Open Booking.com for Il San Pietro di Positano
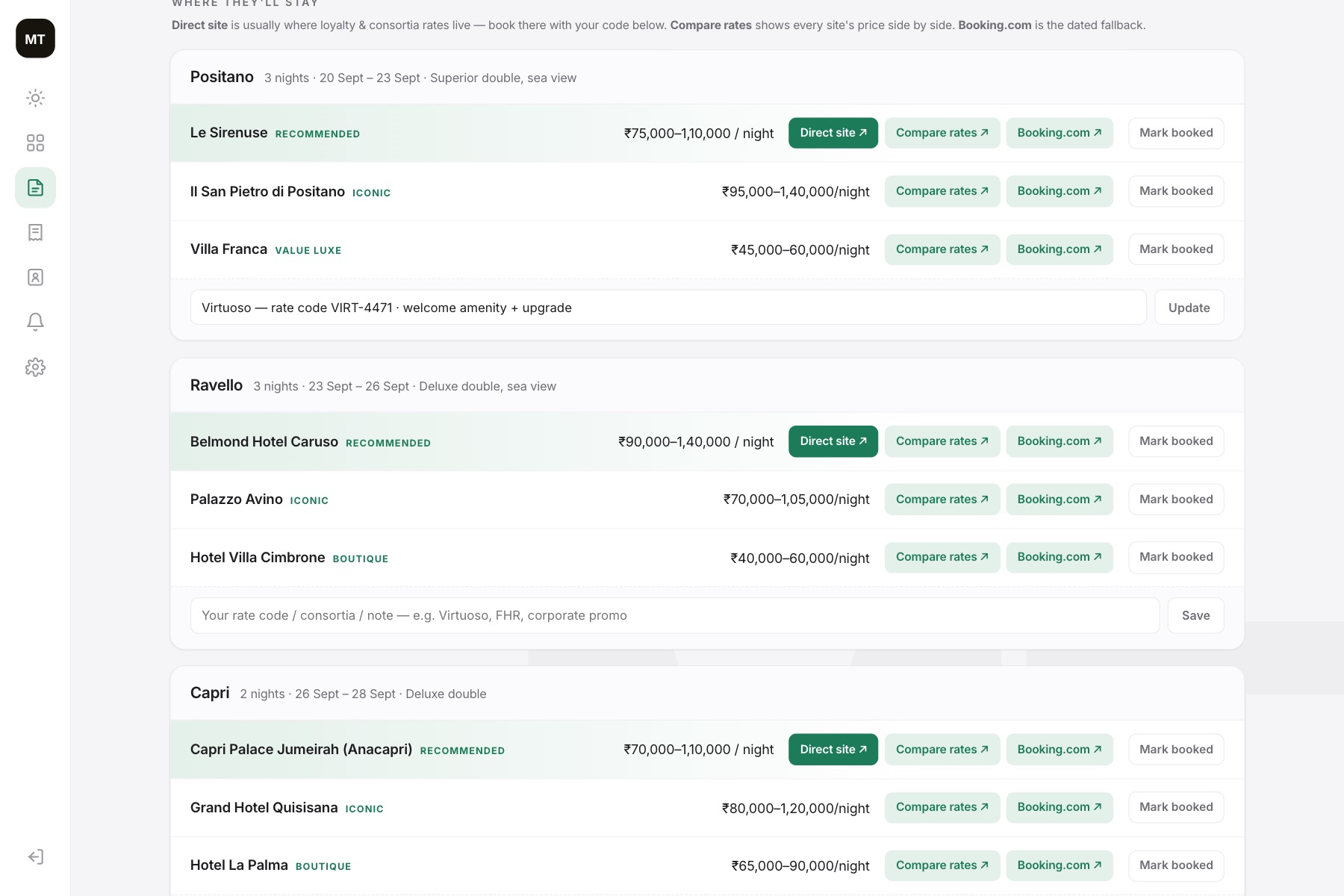Screen dimensions: 1344x896 click(x=1060, y=191)
